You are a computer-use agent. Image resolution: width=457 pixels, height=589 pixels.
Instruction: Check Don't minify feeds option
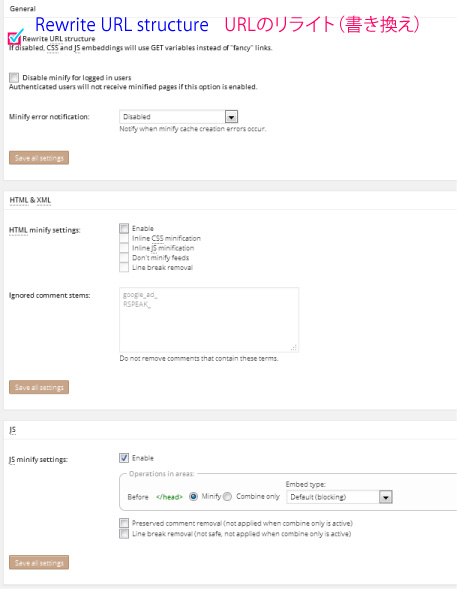click(x=124, y=258)
